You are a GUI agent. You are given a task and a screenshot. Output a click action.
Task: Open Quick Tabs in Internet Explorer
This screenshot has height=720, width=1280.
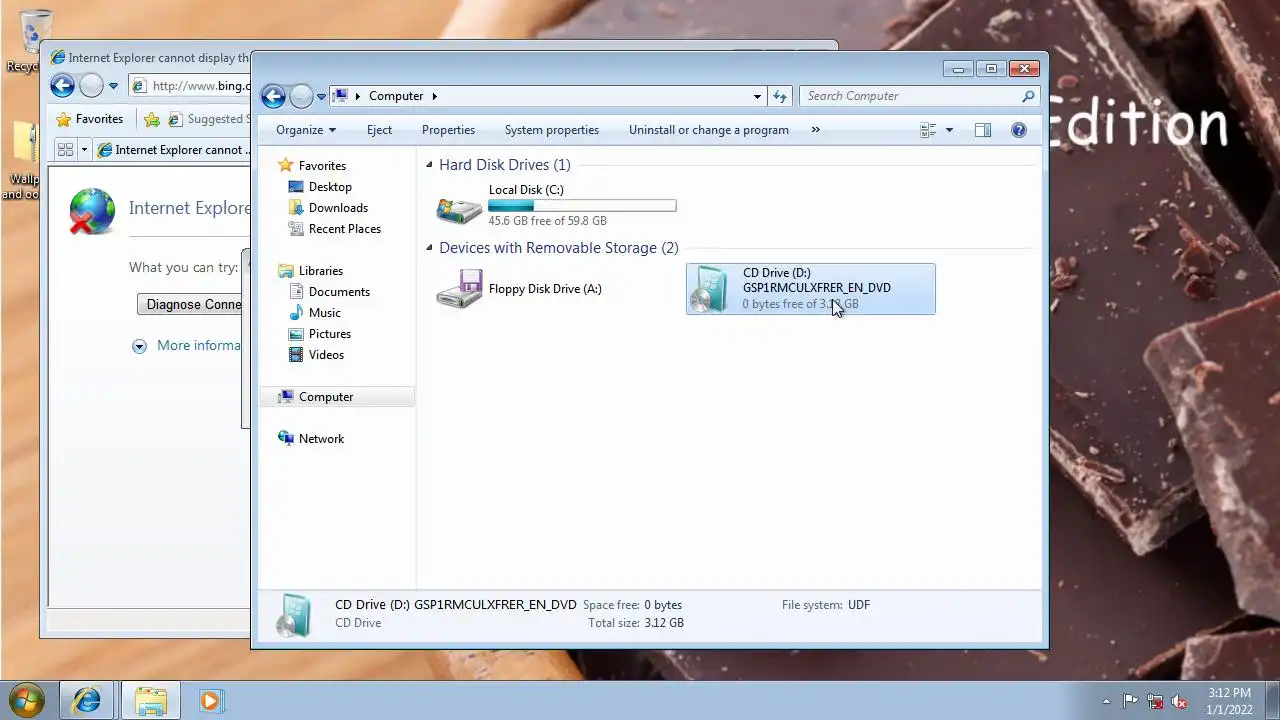pos(65,150)
